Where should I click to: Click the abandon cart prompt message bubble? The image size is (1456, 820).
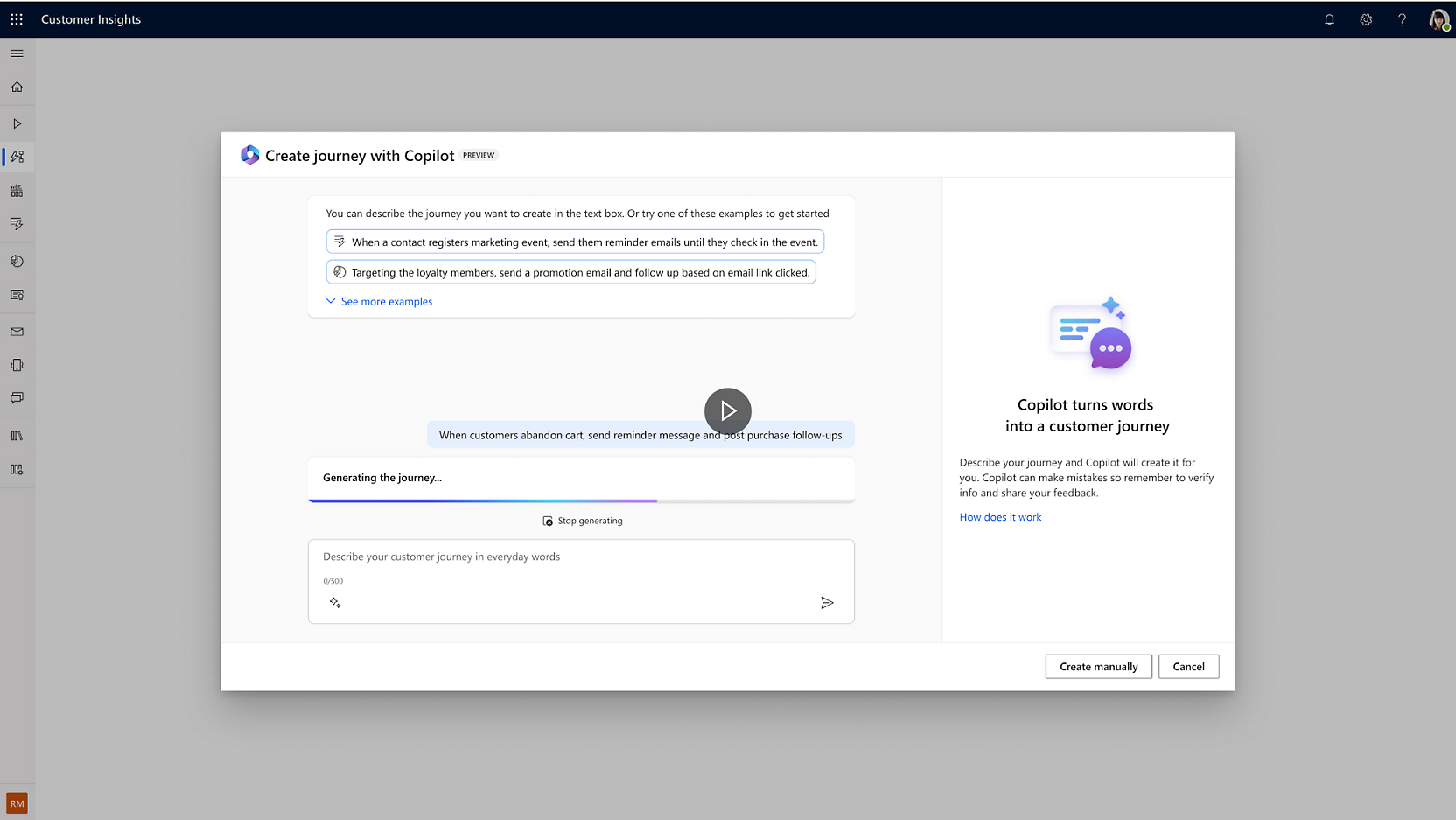click(x=640, y=435)
